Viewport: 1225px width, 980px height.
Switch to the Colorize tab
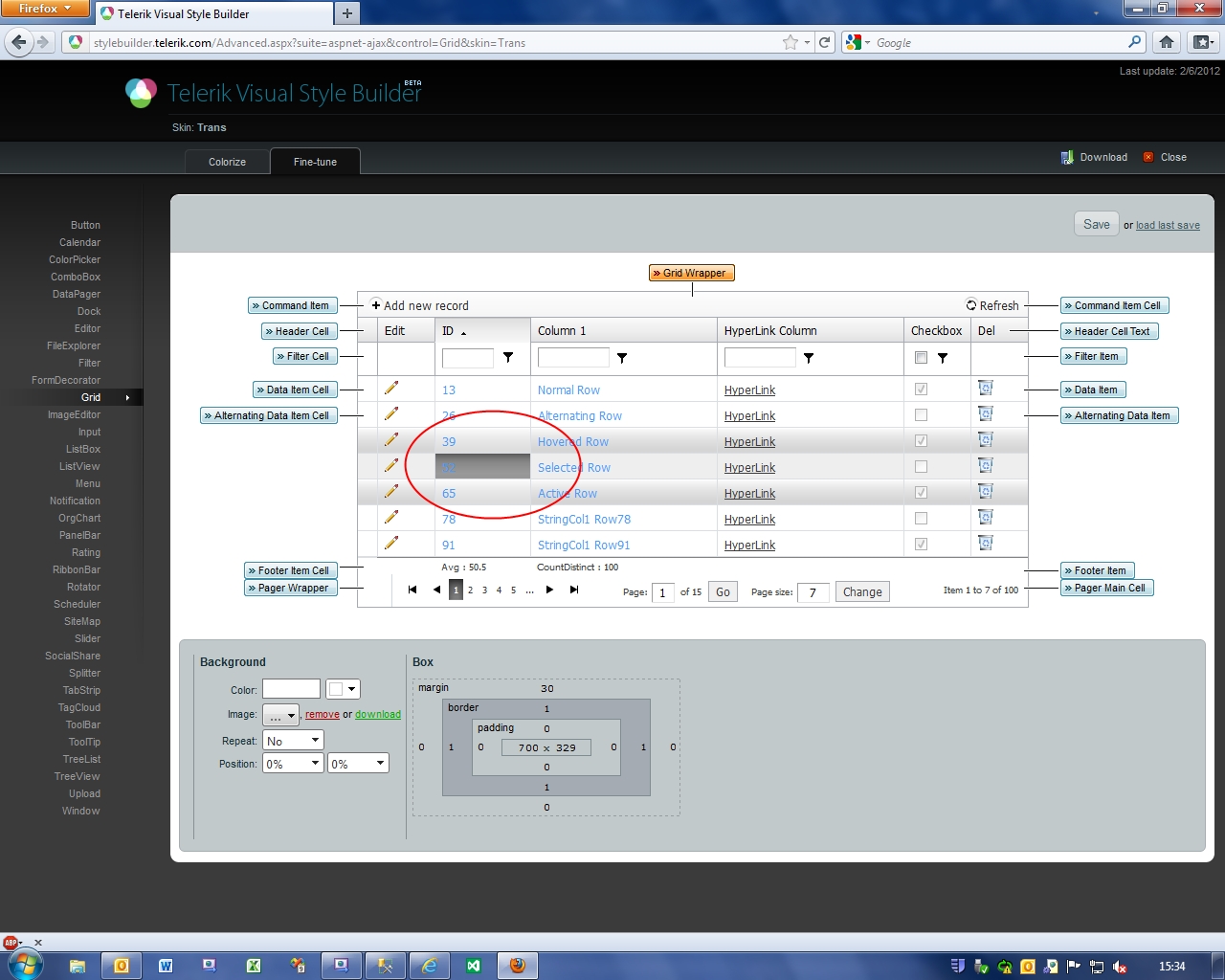pos(227,162)
